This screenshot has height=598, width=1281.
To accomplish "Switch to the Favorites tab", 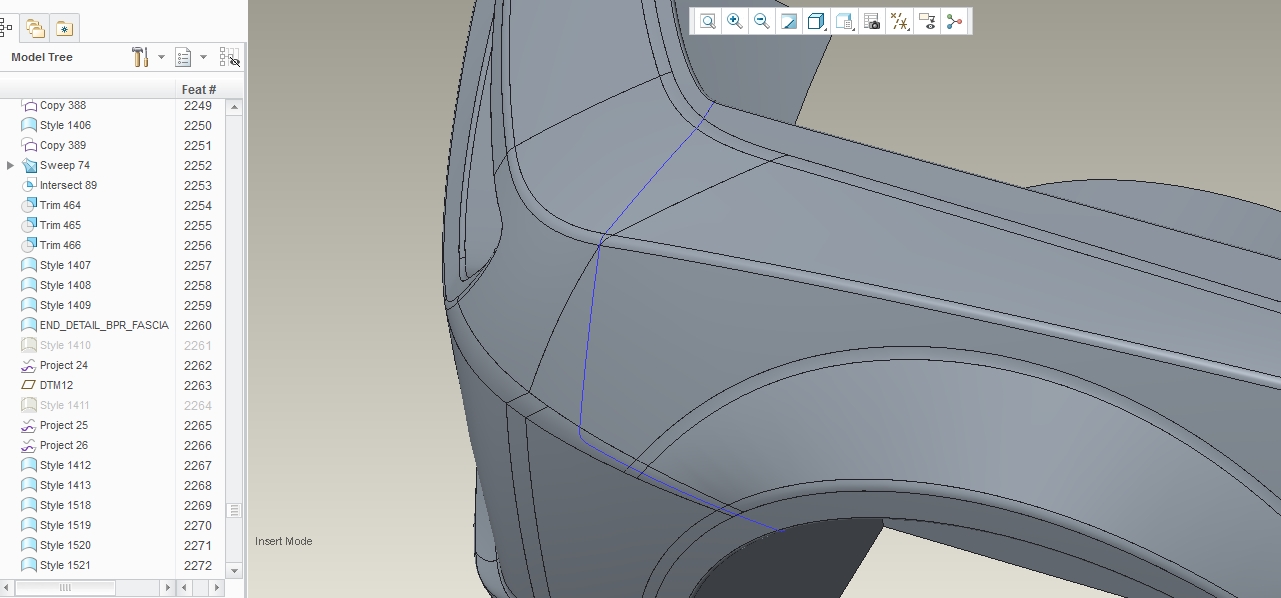I will click(64, 29).
